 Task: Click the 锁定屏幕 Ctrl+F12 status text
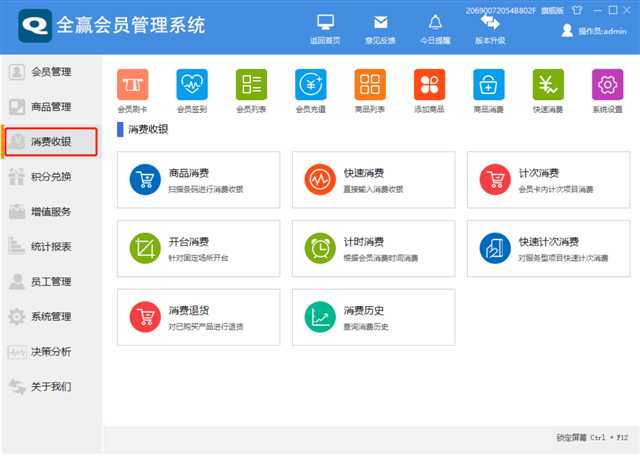[592, 438]
